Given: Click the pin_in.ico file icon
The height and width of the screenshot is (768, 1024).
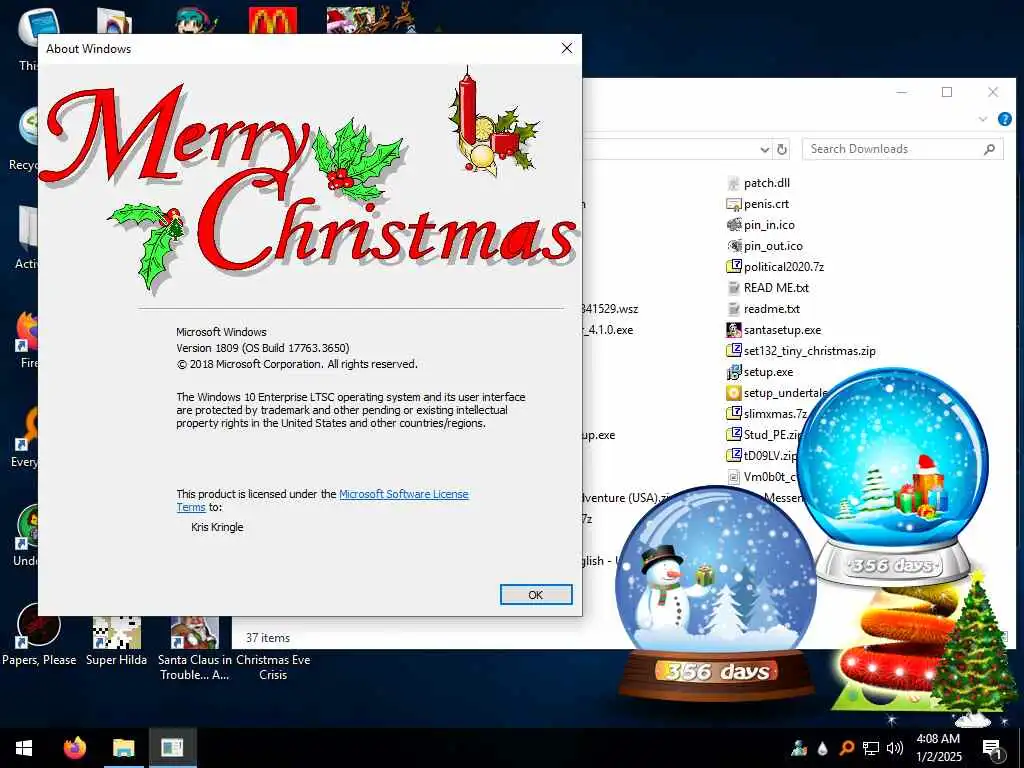Looking at the screenshot, I should point(734,225).
